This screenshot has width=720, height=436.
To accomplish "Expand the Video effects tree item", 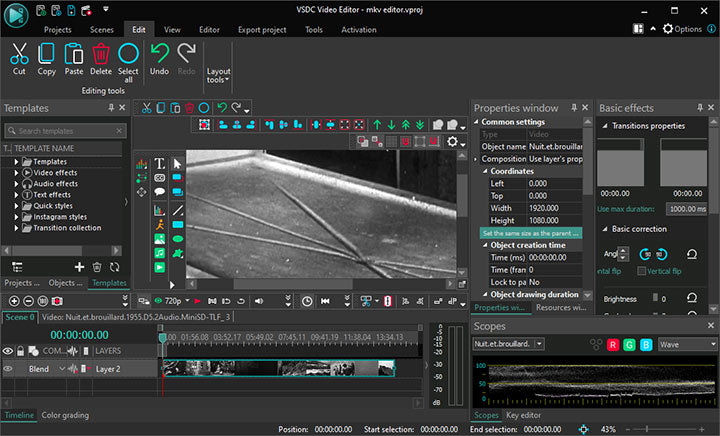I will tap(16, 172).
